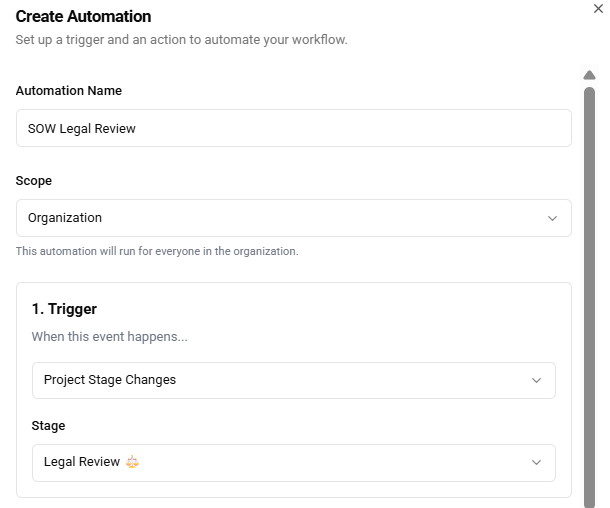Click the 1. Trigger section heading
This screenshot has height=508, width=610.
coord(64,309)
